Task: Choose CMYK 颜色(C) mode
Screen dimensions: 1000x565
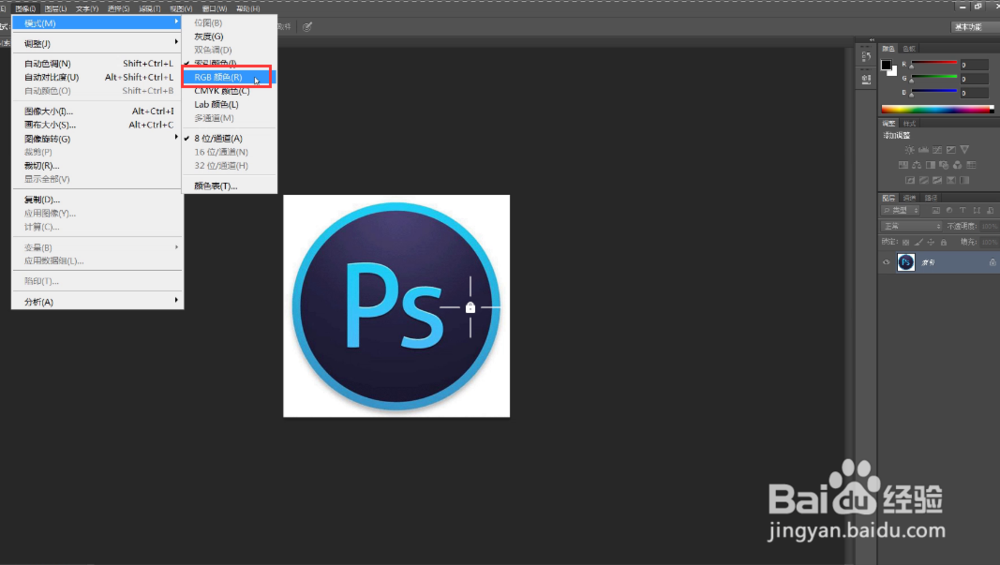Action: pyautogui.click(x=230, y=91)
